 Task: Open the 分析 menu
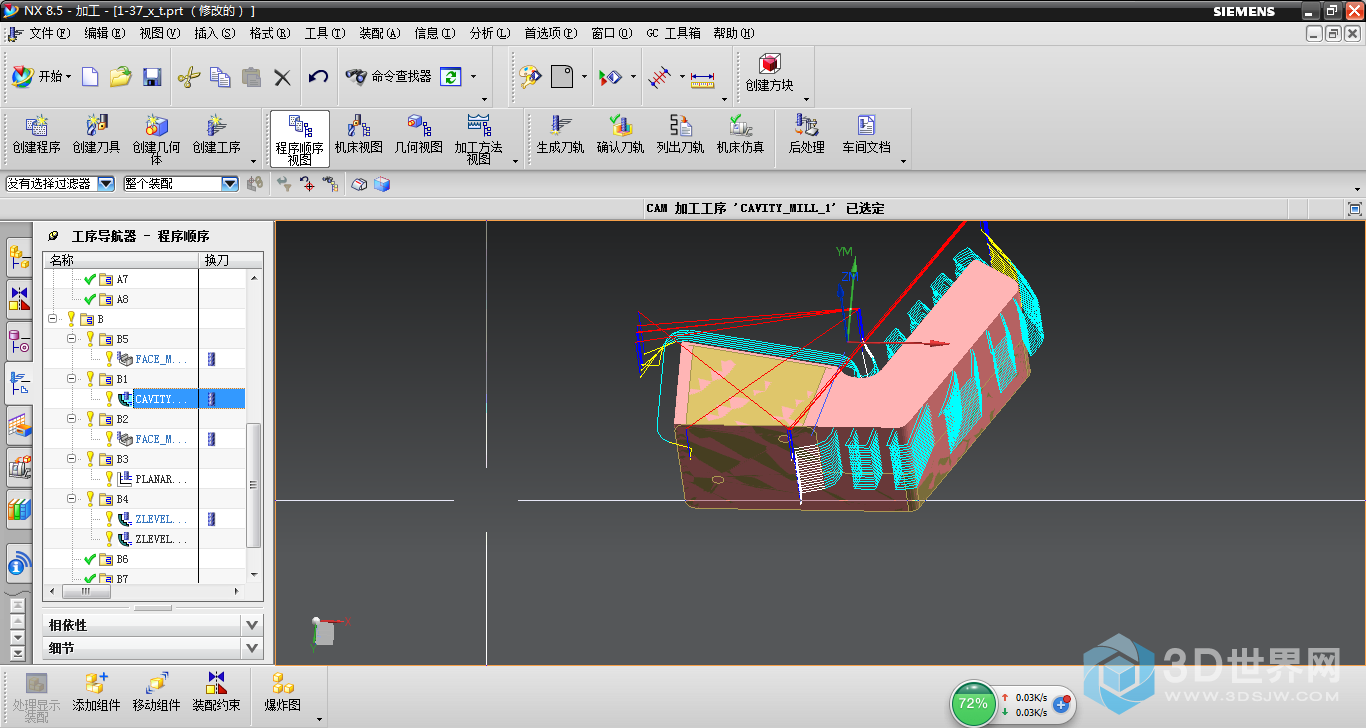[x=489, y=33]
